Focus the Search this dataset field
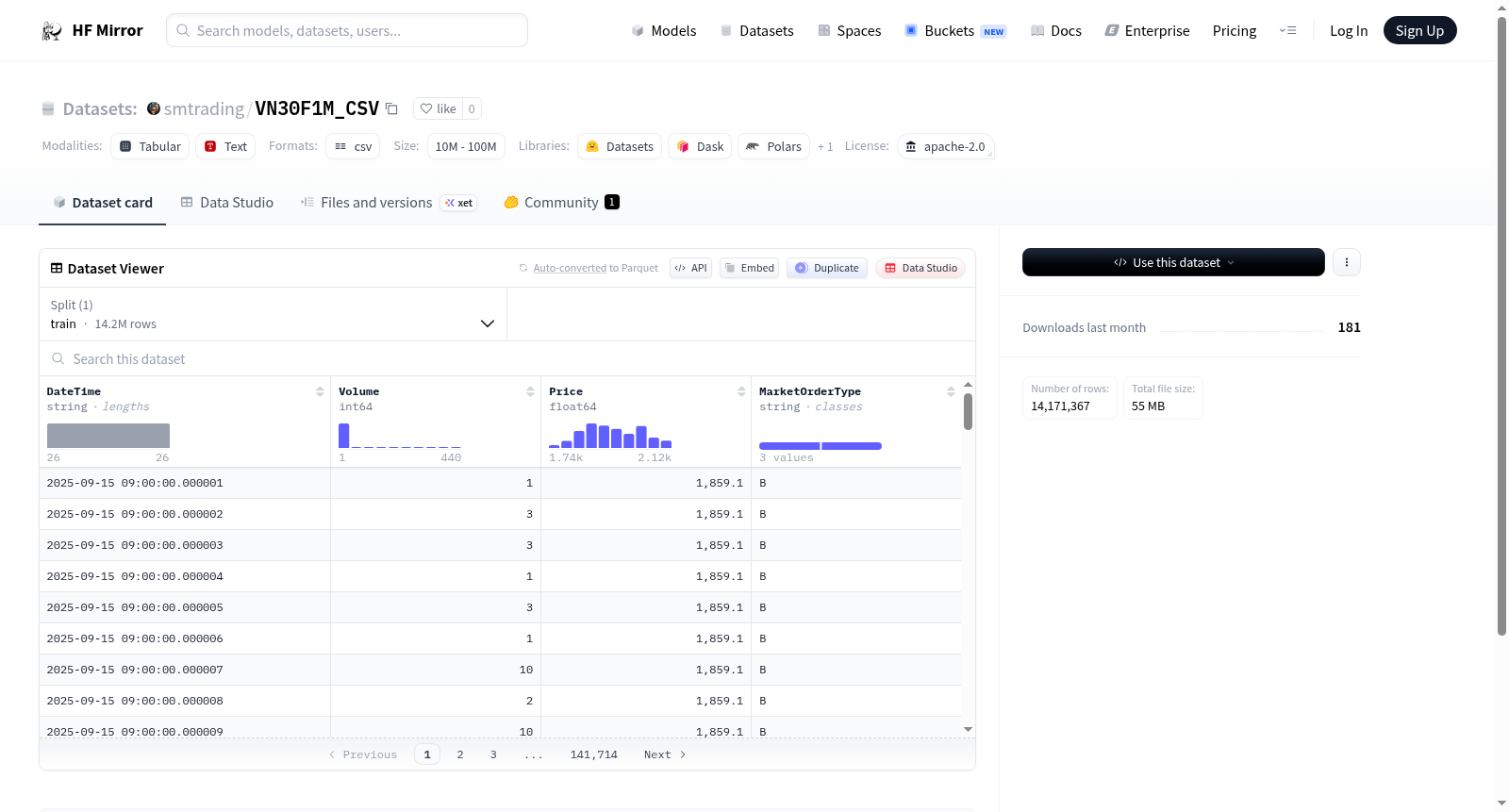The image size is (1509, 812). tap(507, 358)
